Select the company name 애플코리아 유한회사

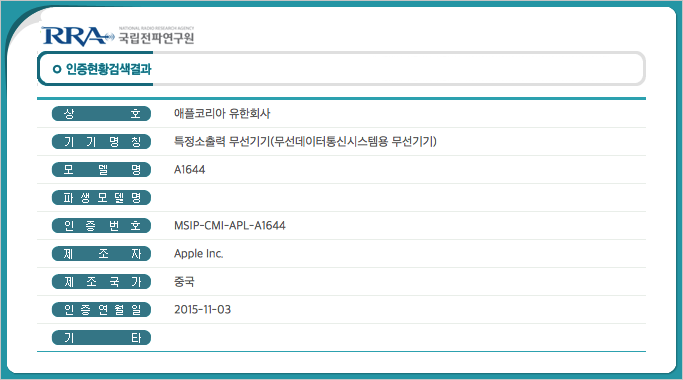coord(222,114)
